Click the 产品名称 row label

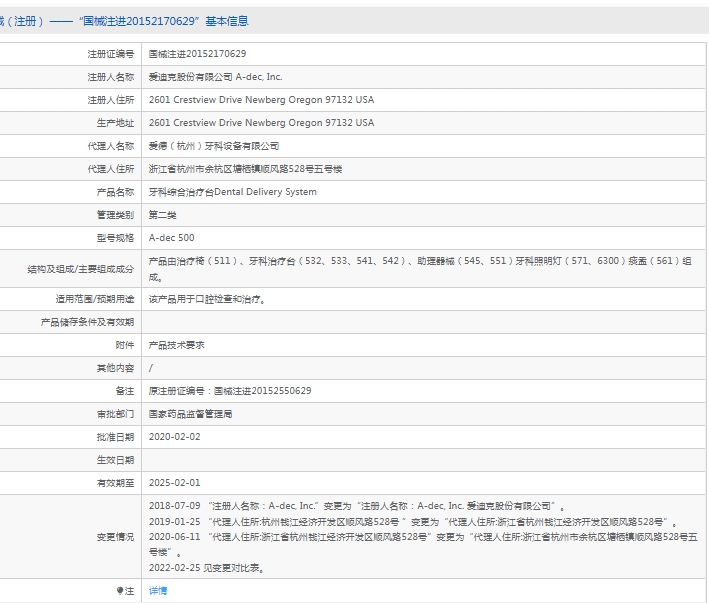click(115, 192)
